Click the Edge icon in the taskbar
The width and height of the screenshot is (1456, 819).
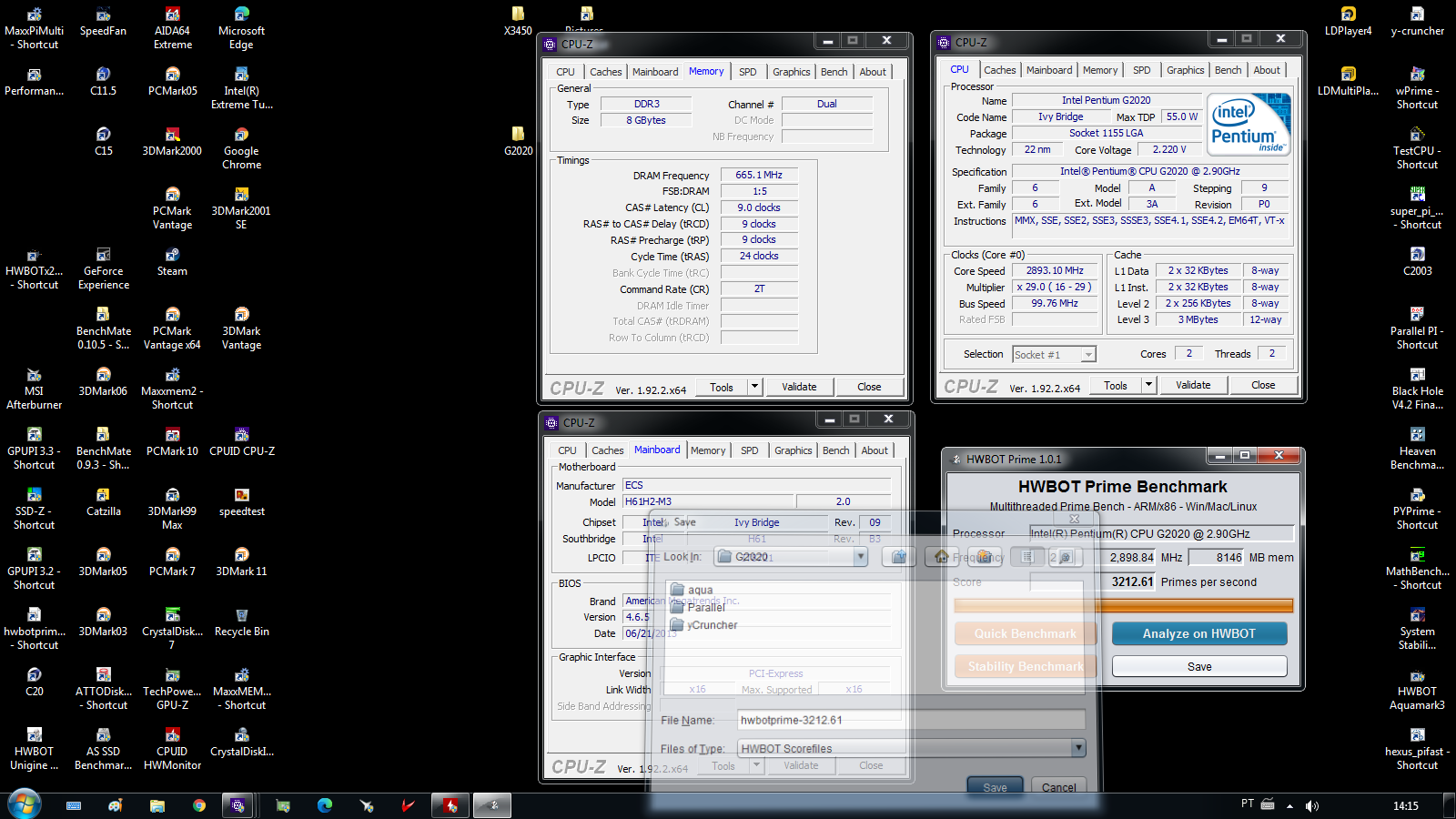[x=325, y=805]
